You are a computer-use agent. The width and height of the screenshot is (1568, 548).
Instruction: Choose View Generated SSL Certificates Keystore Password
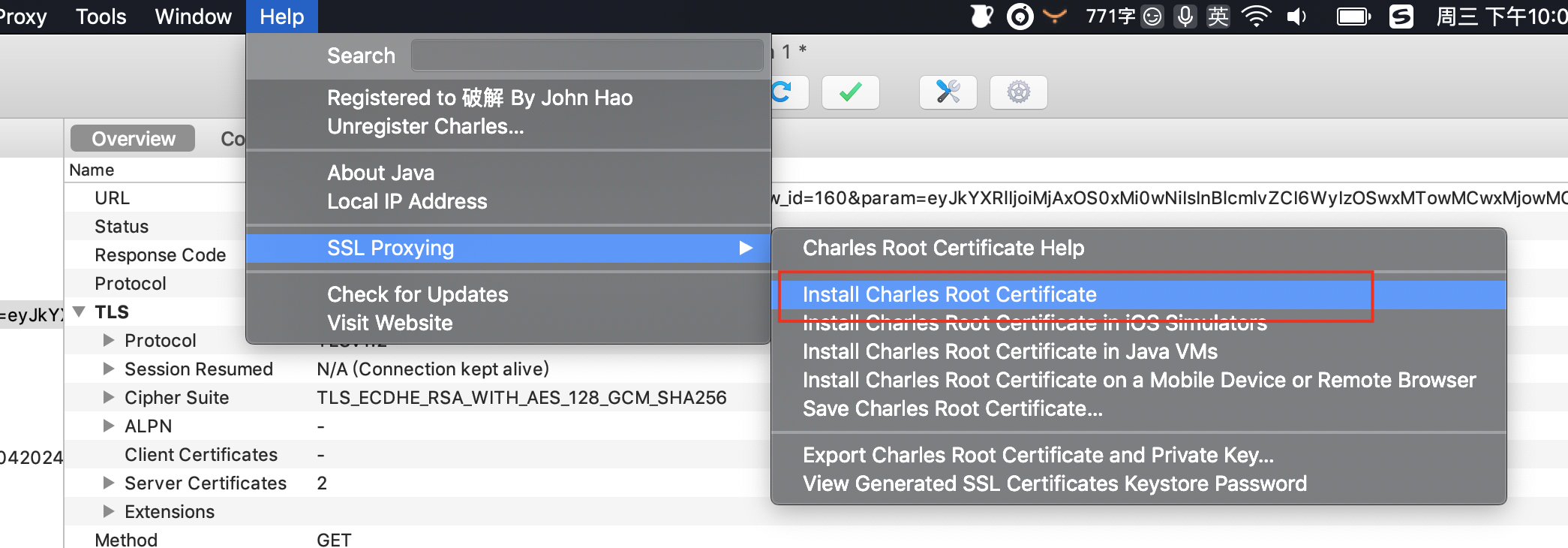coord(1139,483)
